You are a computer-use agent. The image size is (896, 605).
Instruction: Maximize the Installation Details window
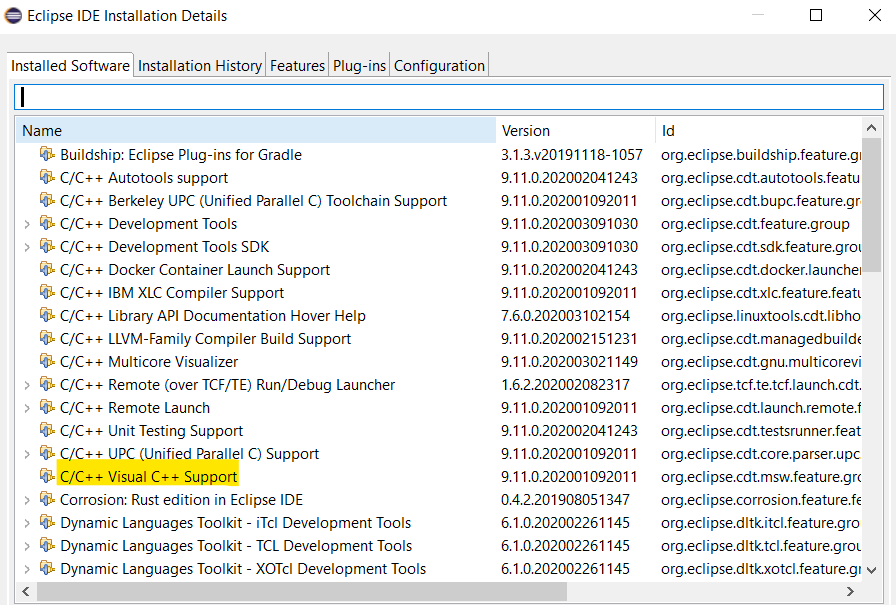pyautogui.click(x=816, y=15)
